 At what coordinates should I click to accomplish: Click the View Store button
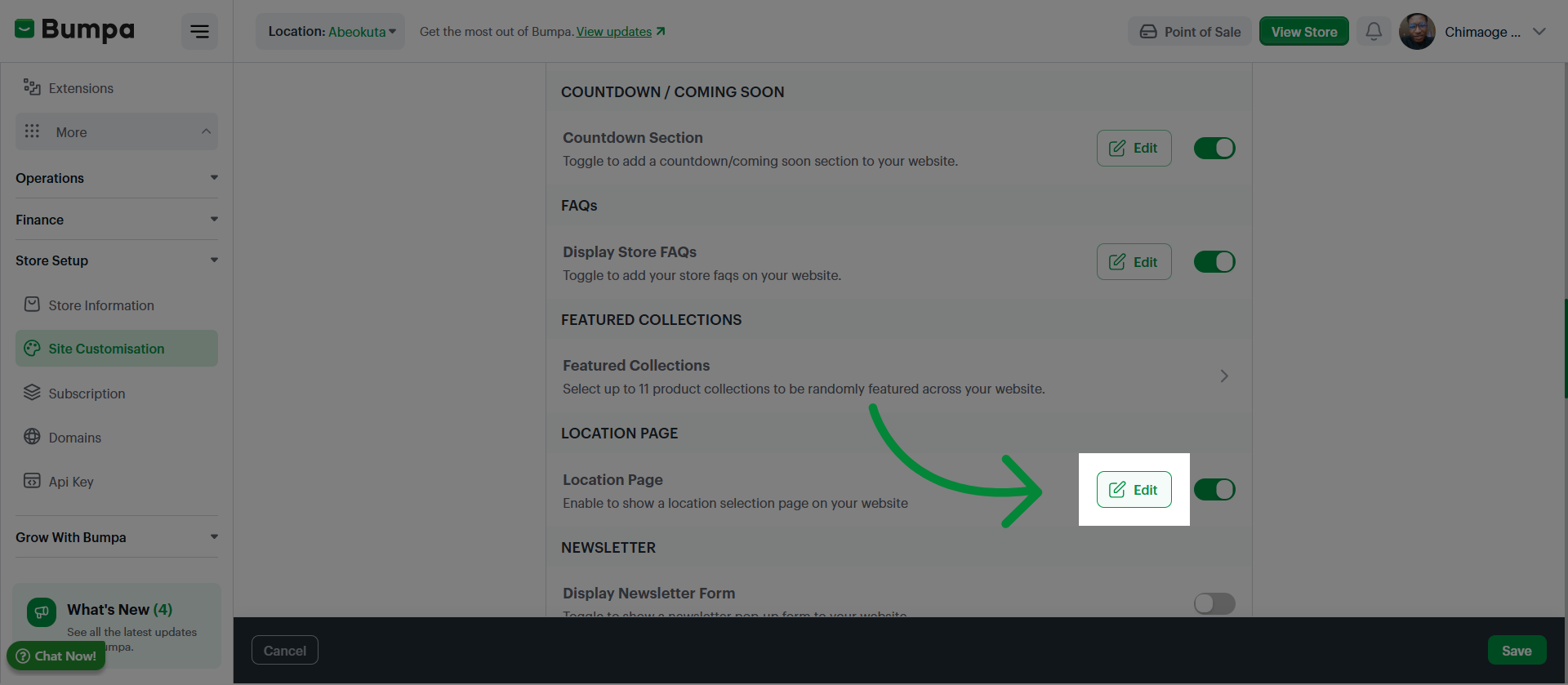(1304, 32)
